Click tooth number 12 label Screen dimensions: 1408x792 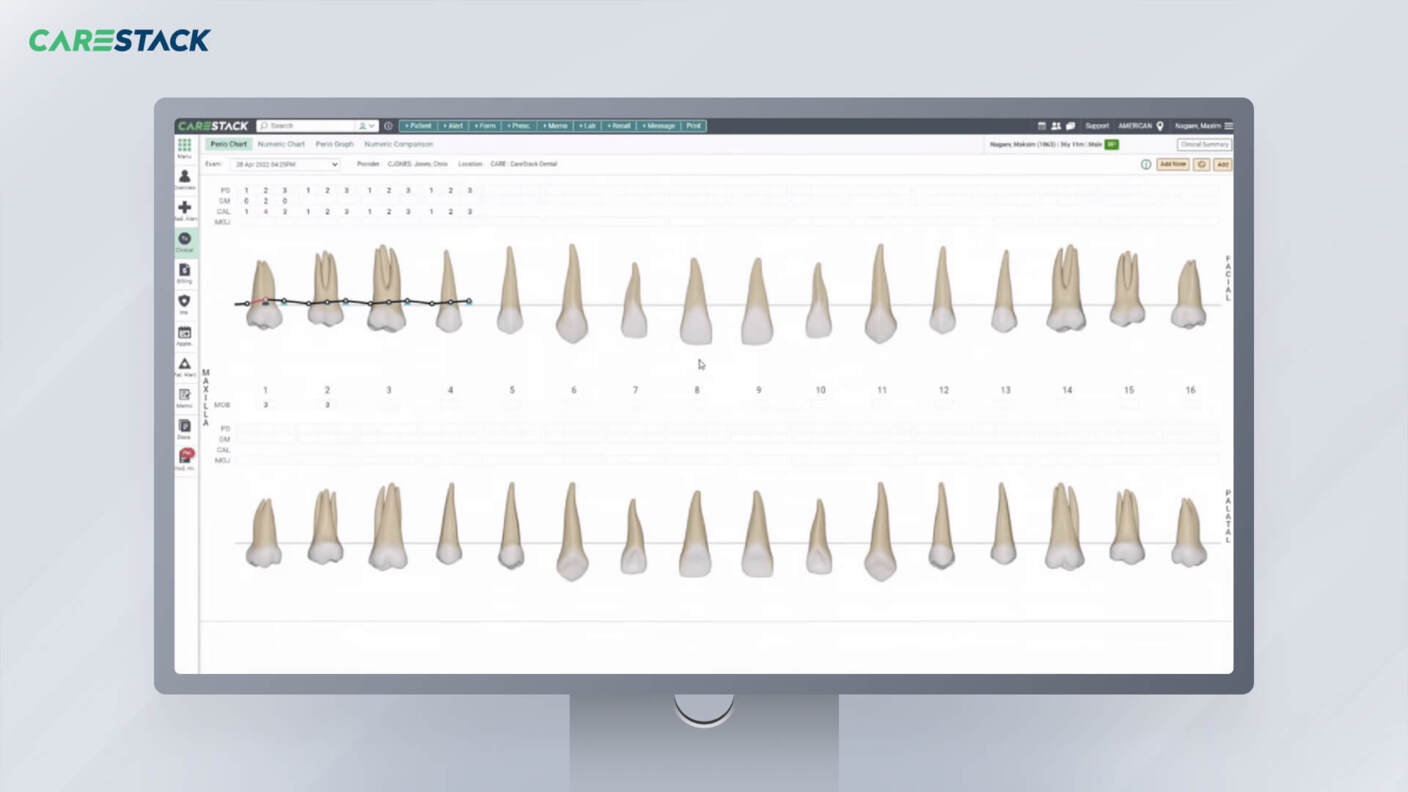click(943, 390)
